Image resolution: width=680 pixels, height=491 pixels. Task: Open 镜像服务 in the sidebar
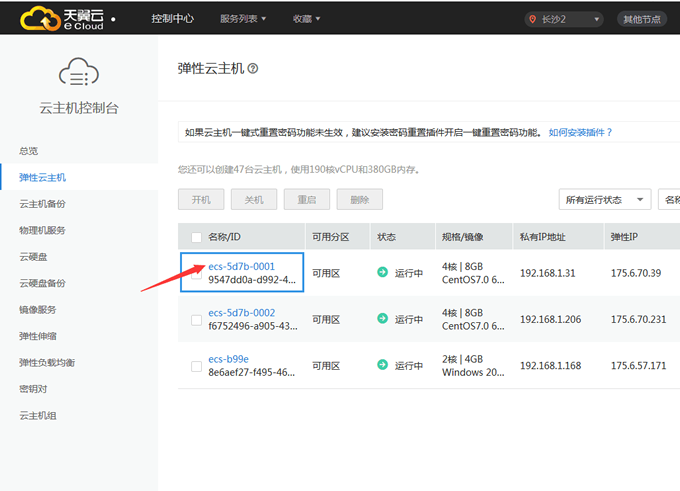coord(38,310)
